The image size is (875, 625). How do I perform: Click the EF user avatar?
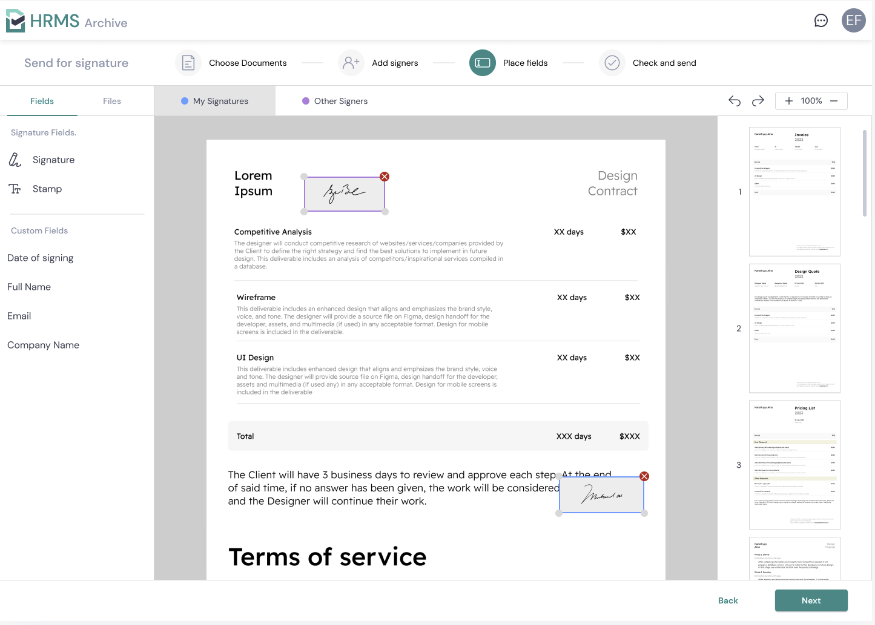coord(853,20)
